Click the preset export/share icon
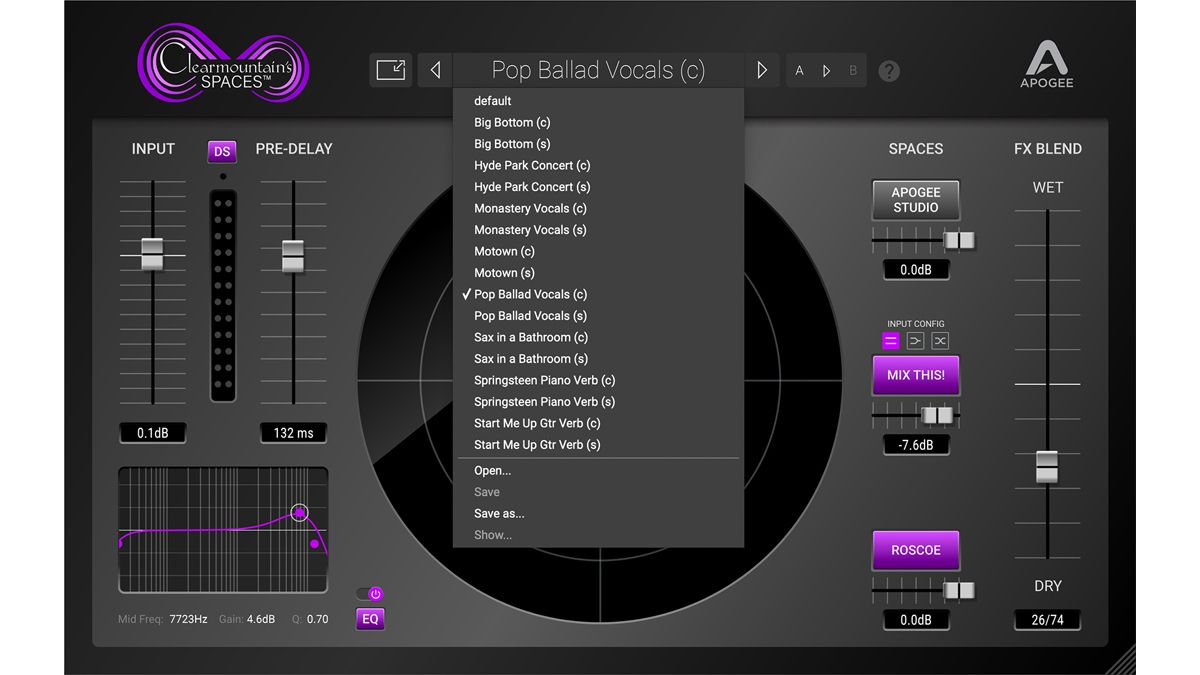 (x=390, y=69)
